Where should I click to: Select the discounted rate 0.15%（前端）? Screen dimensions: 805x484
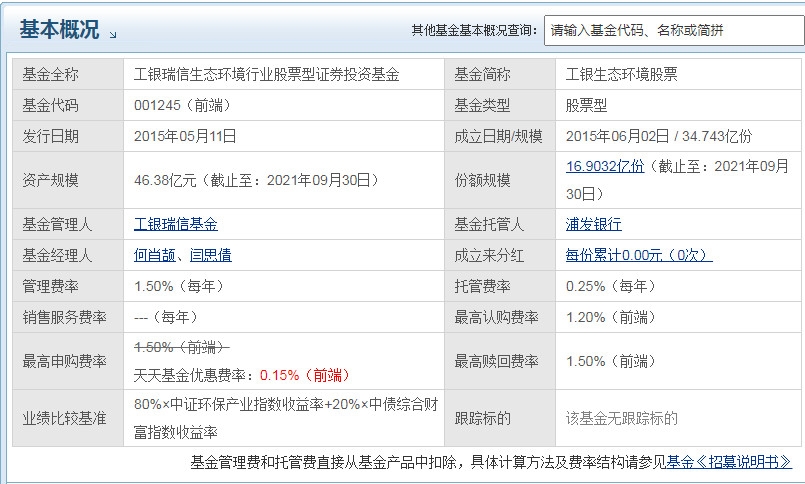pyautogui.click(x=305, y=375)
